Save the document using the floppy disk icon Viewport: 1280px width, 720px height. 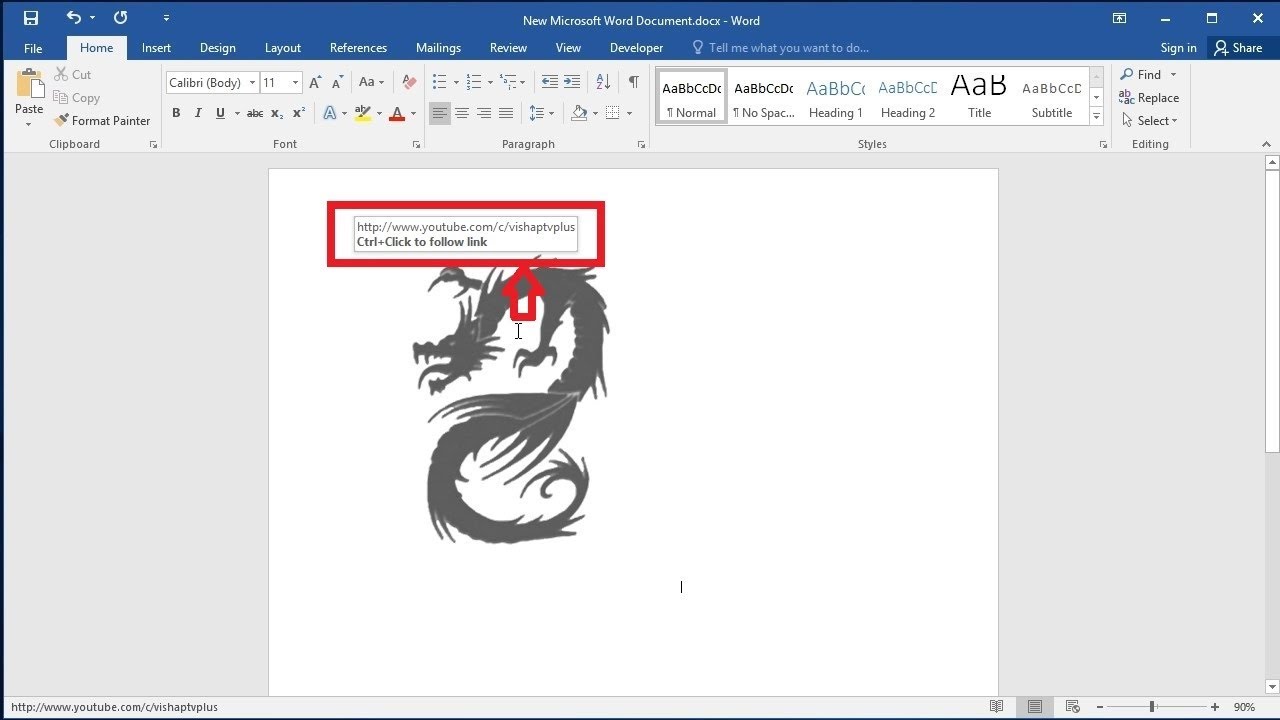[31, 18]
